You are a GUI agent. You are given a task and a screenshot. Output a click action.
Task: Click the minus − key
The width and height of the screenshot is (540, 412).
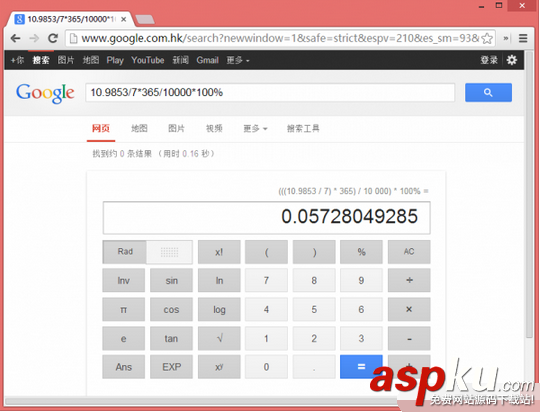[x=409, y=339]
